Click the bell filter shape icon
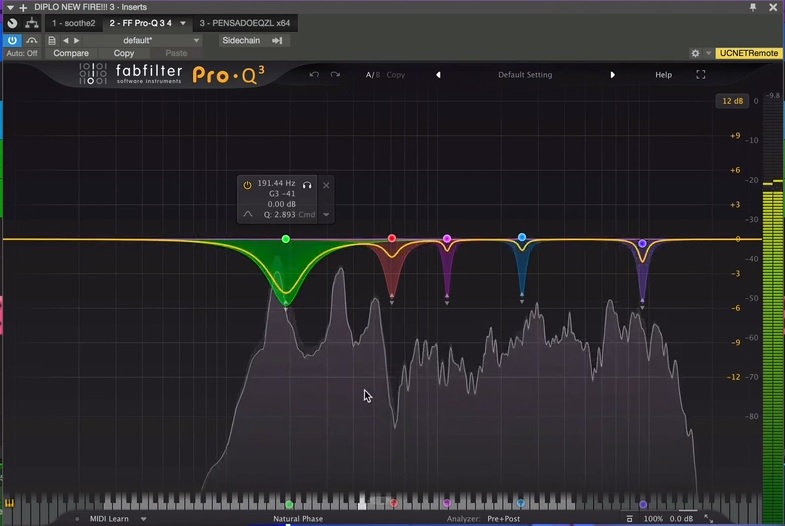Screen dimensions: 785x526 pyautogui.click(x=248, y=214)
